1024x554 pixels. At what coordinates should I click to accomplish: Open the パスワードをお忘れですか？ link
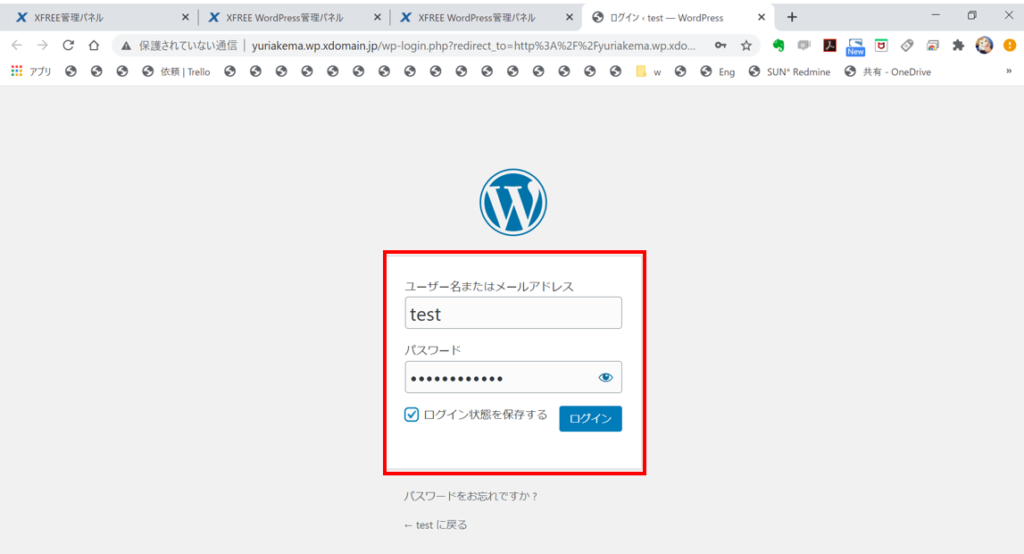471,496
